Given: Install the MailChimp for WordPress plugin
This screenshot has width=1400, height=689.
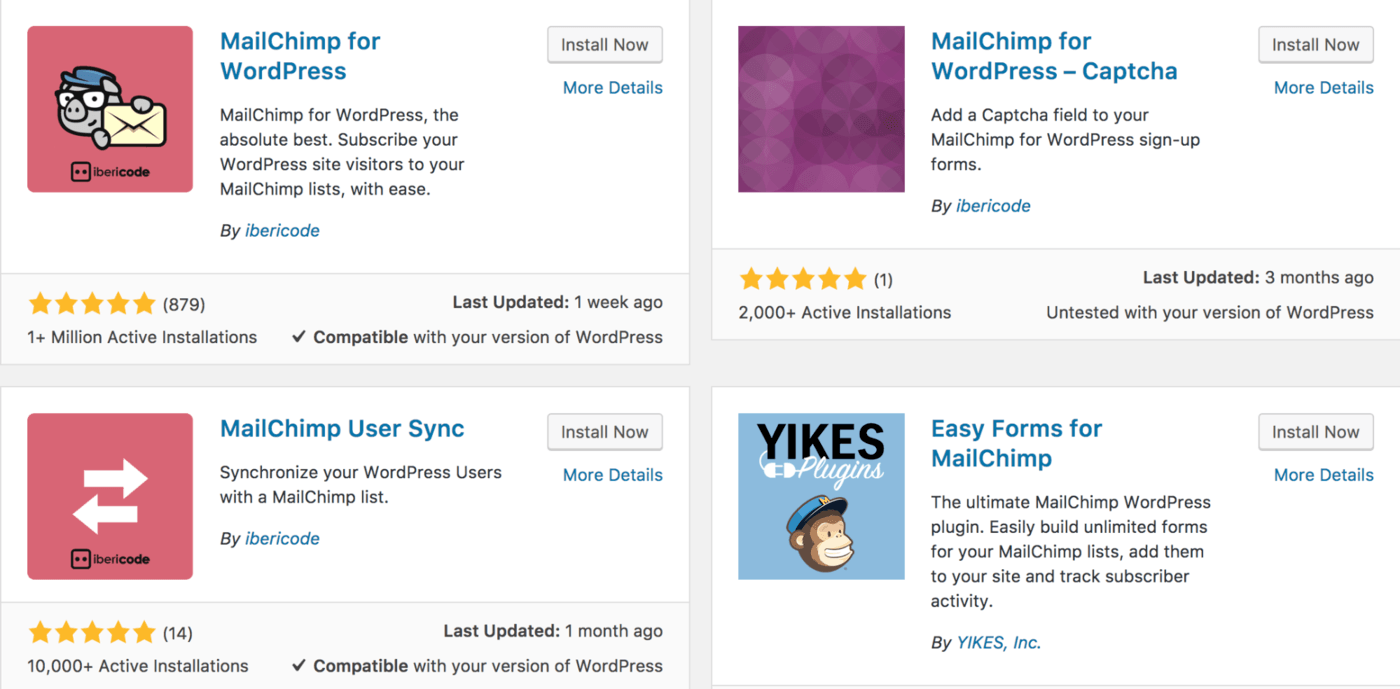Looking at the screenshot, I should [x=605, y=45].
